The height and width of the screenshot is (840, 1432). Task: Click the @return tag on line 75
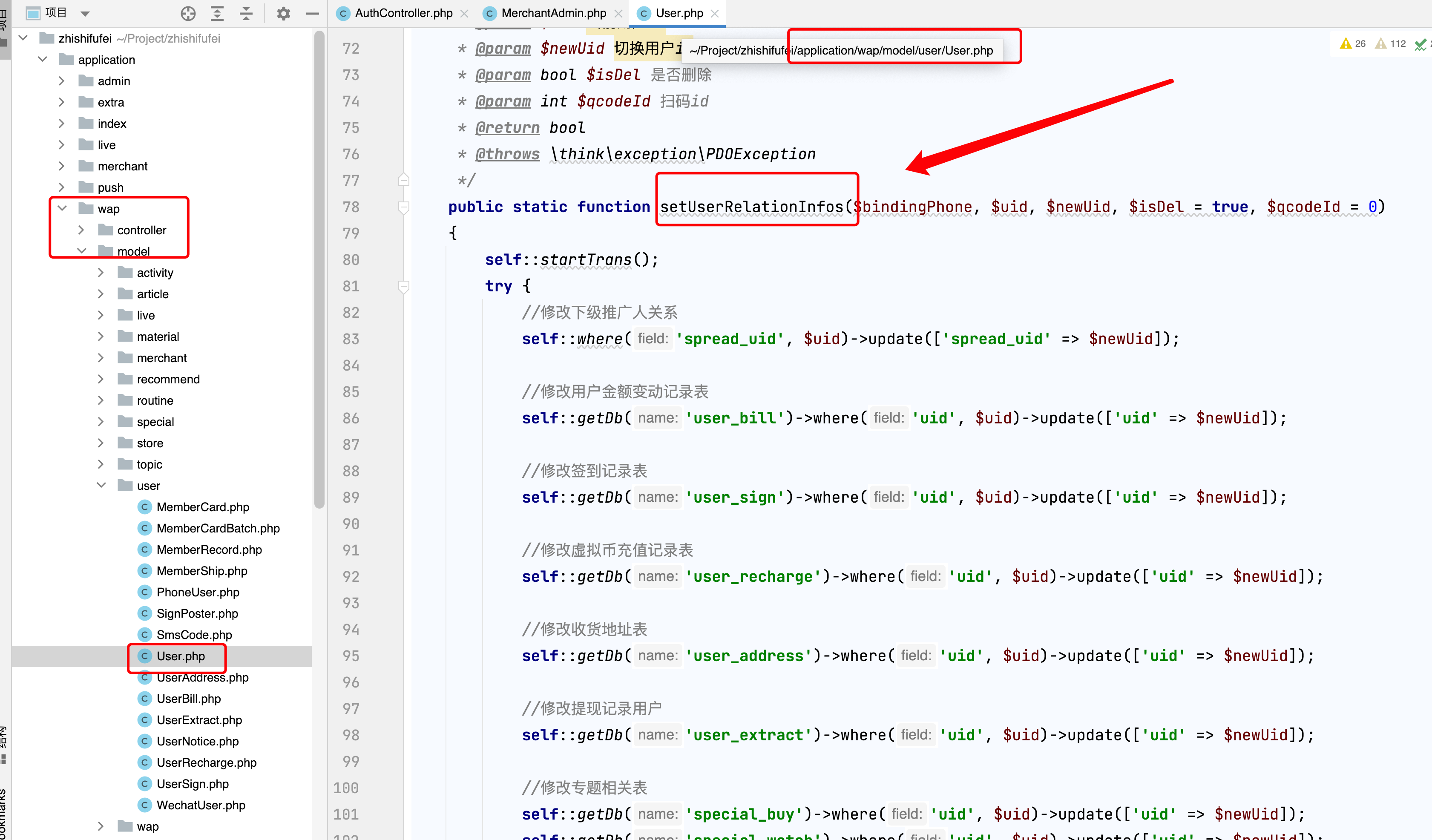[x=507, y=128]
